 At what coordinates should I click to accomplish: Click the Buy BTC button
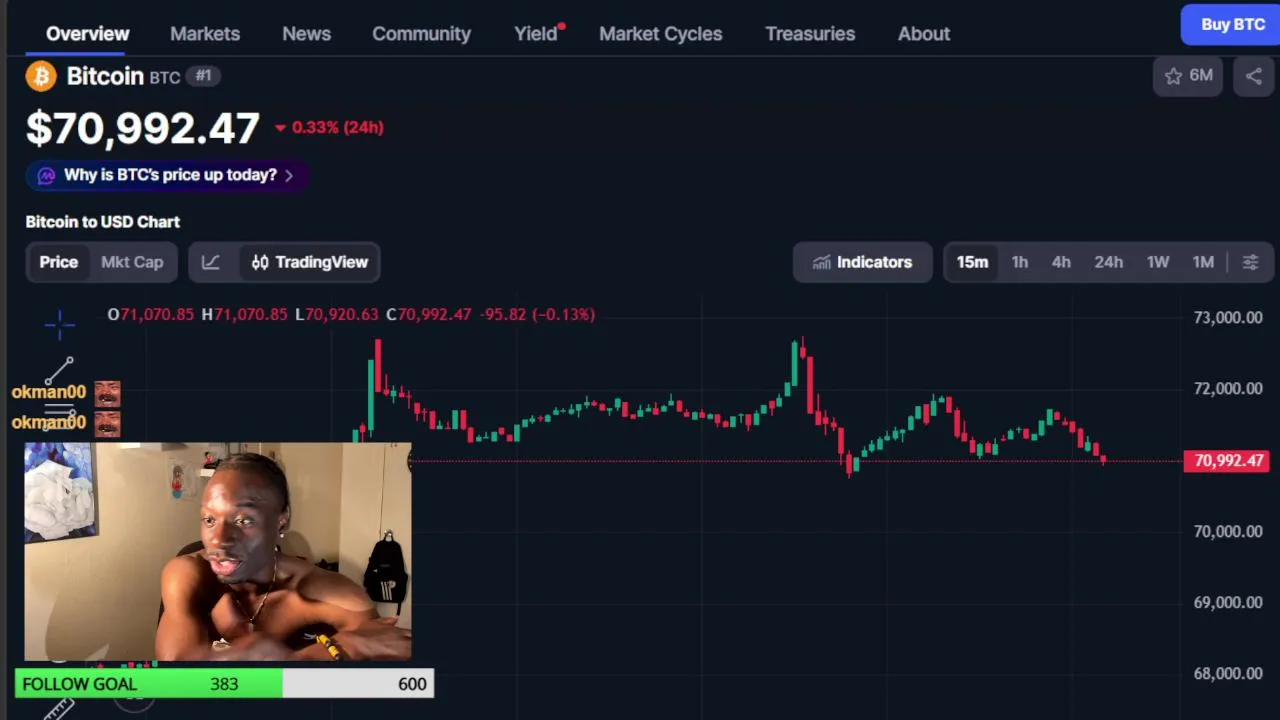point(1232,24)
